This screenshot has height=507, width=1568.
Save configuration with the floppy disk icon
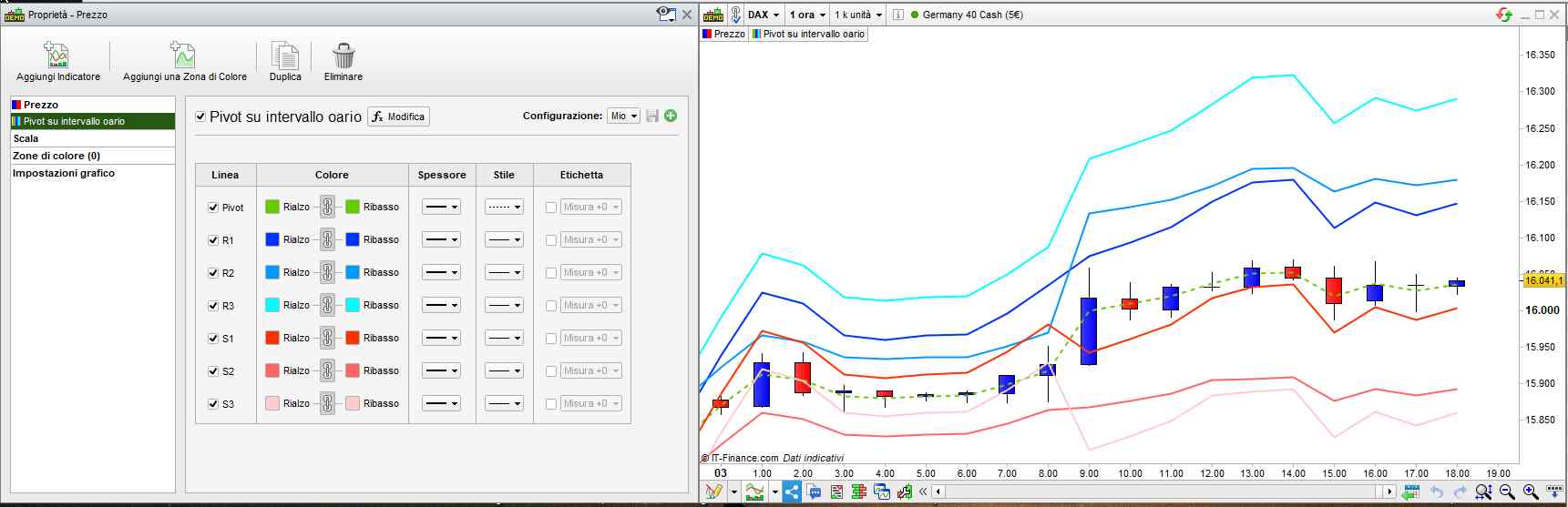(x=652, y=116)
